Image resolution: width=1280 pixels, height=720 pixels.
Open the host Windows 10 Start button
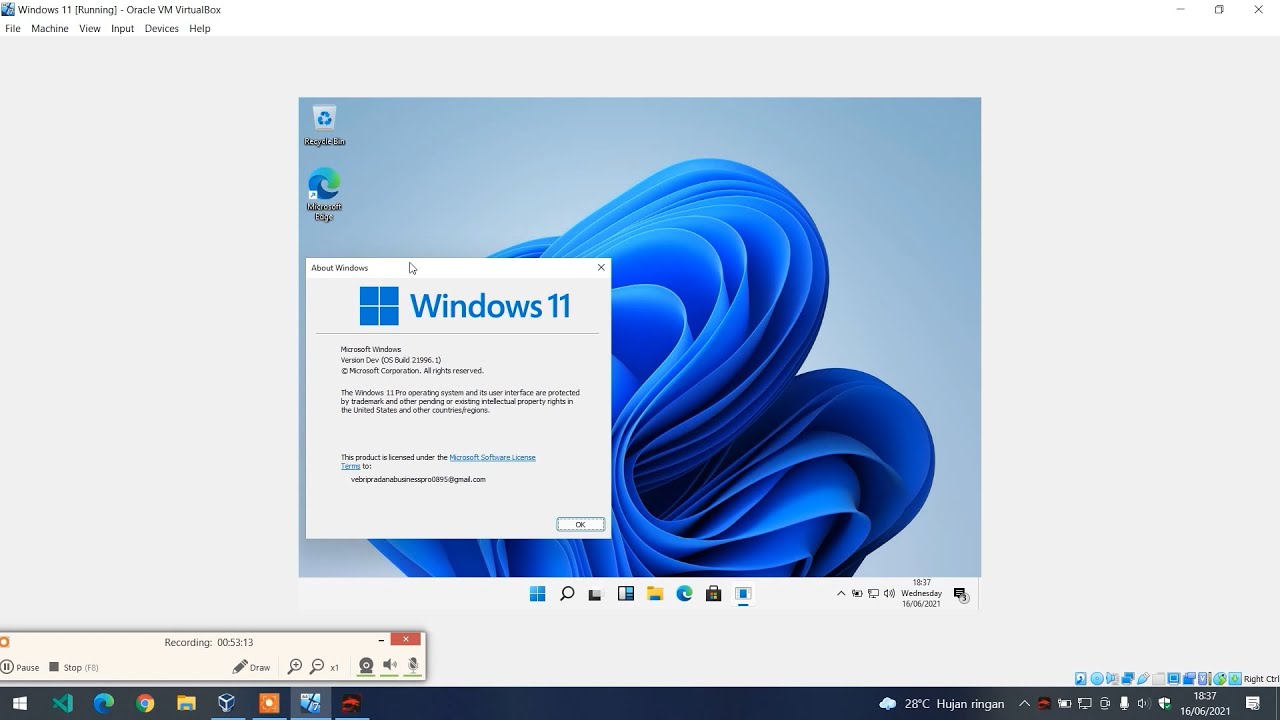pyautogui.click(x=19, y=703)
